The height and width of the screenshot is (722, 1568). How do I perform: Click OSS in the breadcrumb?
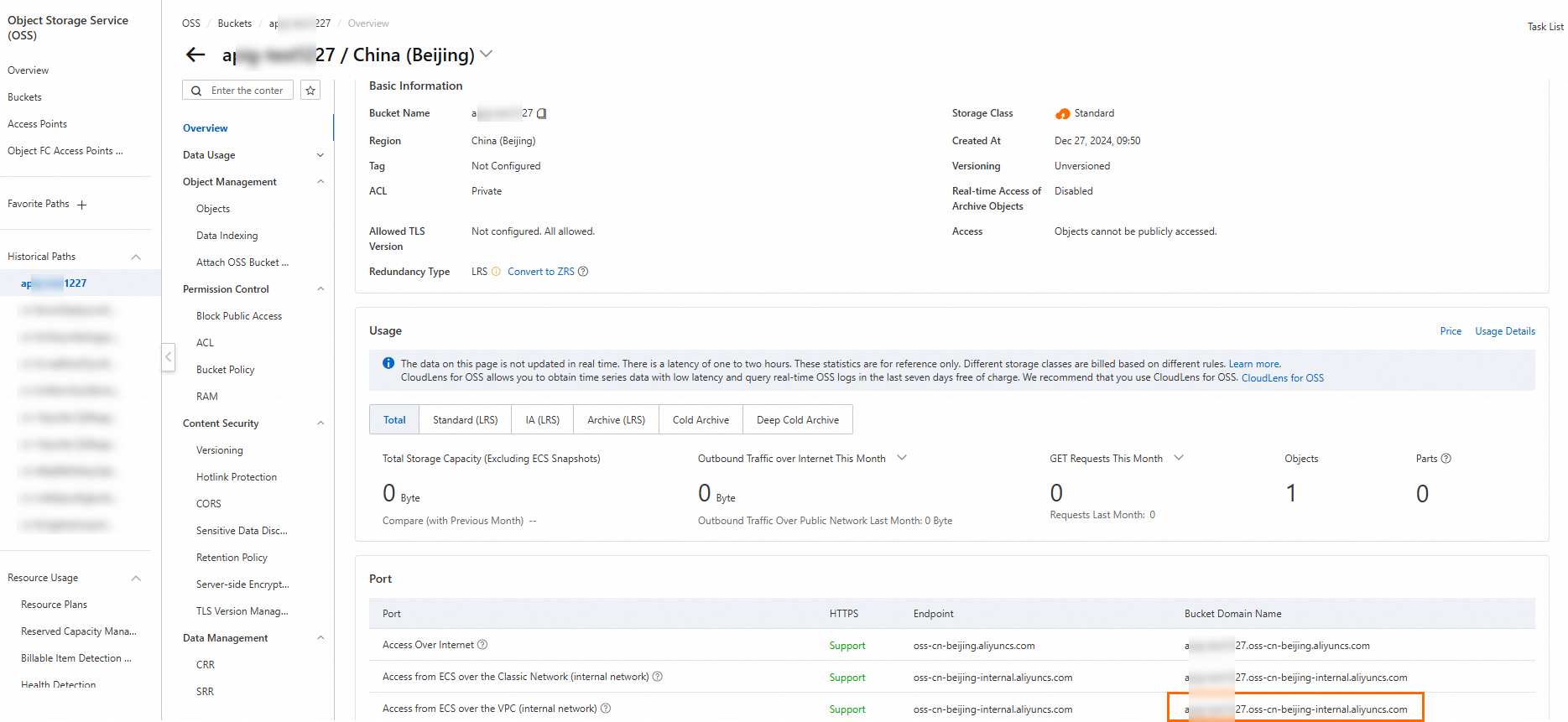point(191,23)
